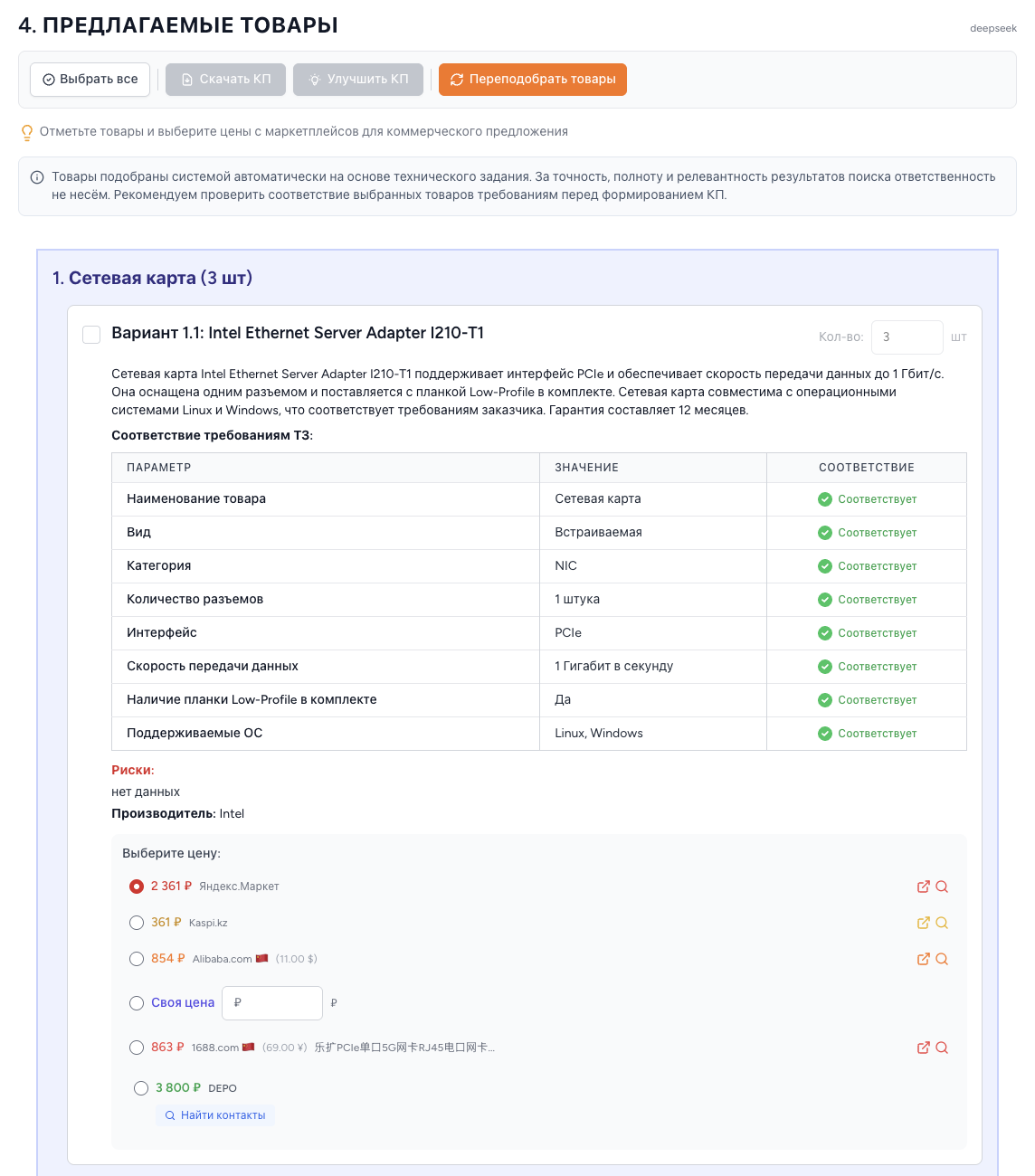Open Яндекс.Маркет offer external link icon
The image size is (1035, 1176).
point(923,887)
